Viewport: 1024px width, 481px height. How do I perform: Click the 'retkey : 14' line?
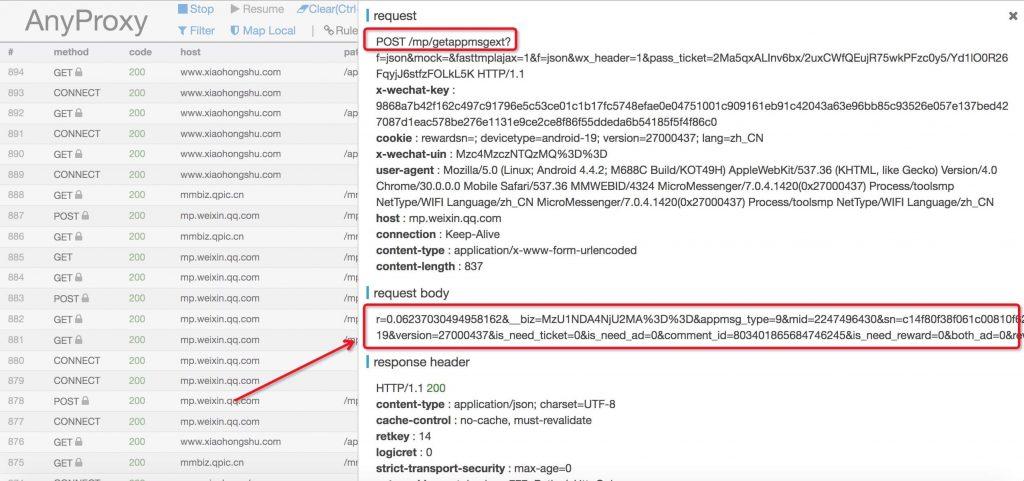point(404,436)
